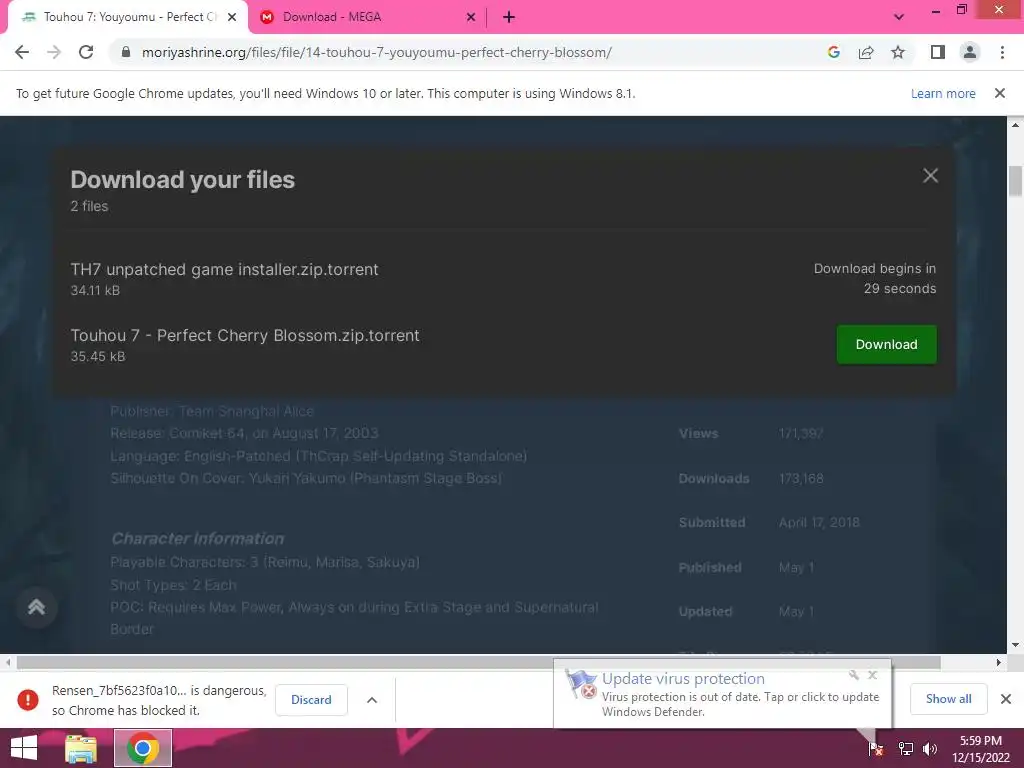1024x768 pixels.
Task: Expand download options caret for Rensen file
Action: tap(372, 700)
